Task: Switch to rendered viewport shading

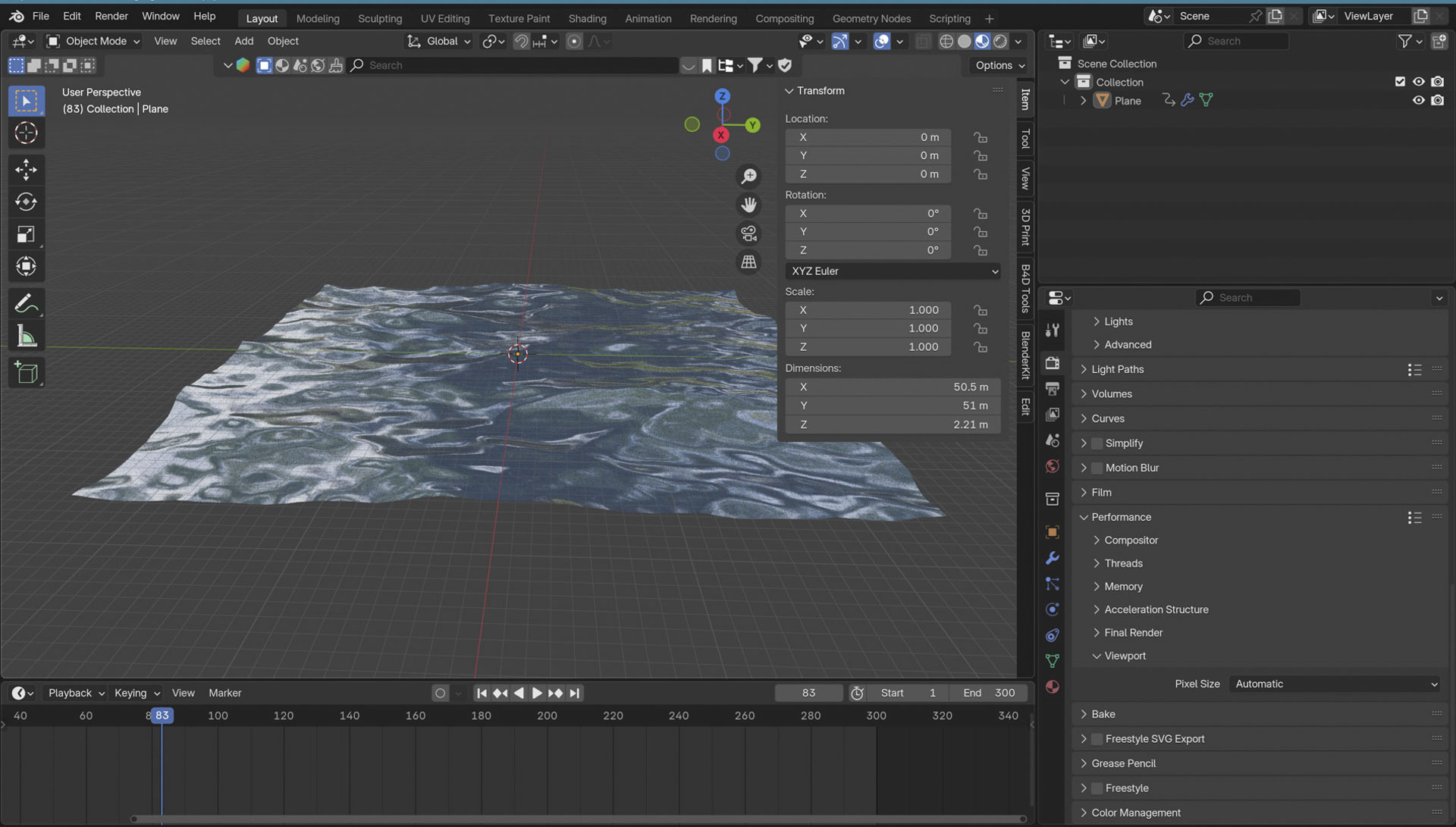Action: [1001, 42]
